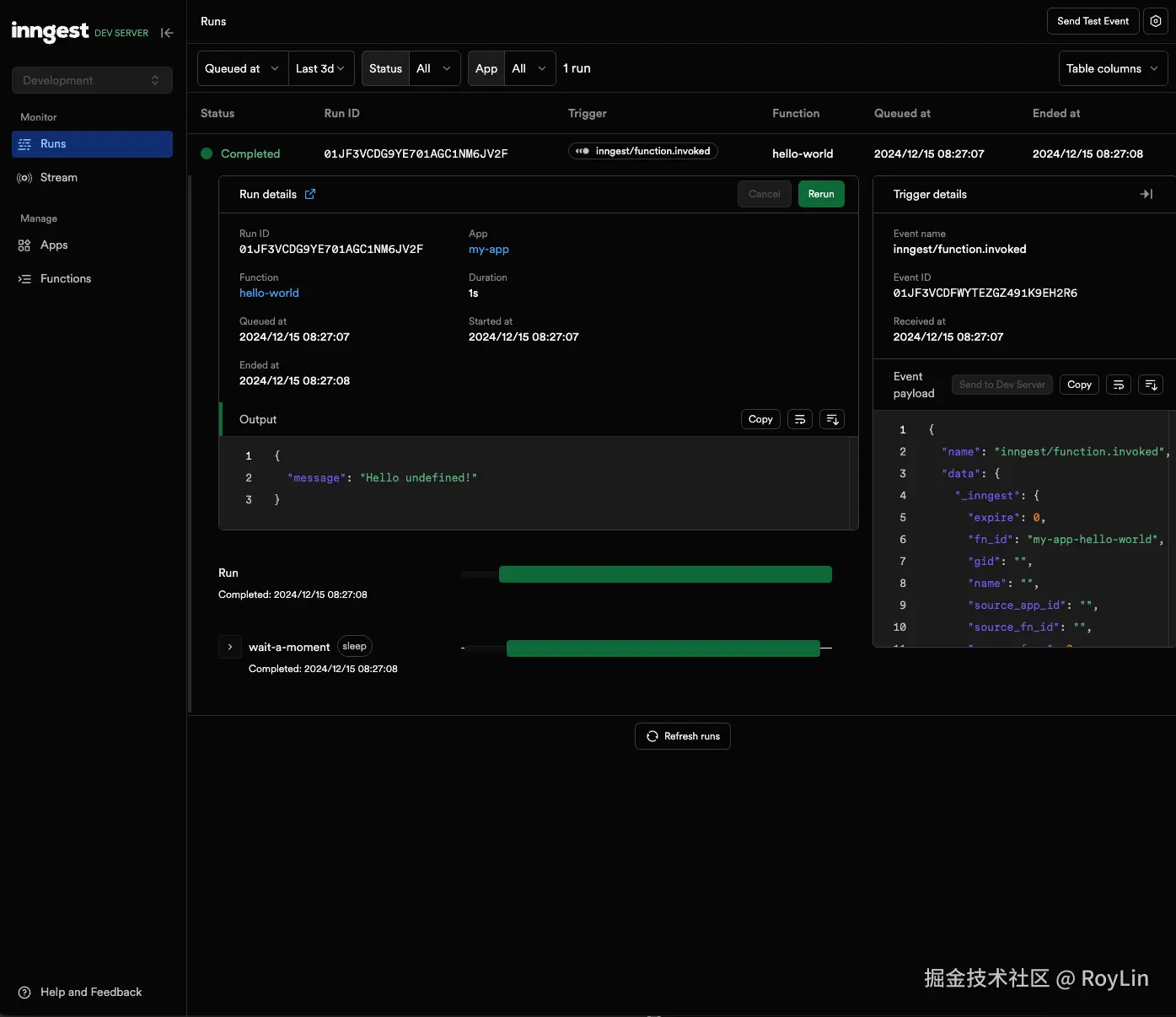The height and width of the screenshot is (1017, 1176).
Task: Click the Runs sidebar icon
Action: click(x=24, y=144)
